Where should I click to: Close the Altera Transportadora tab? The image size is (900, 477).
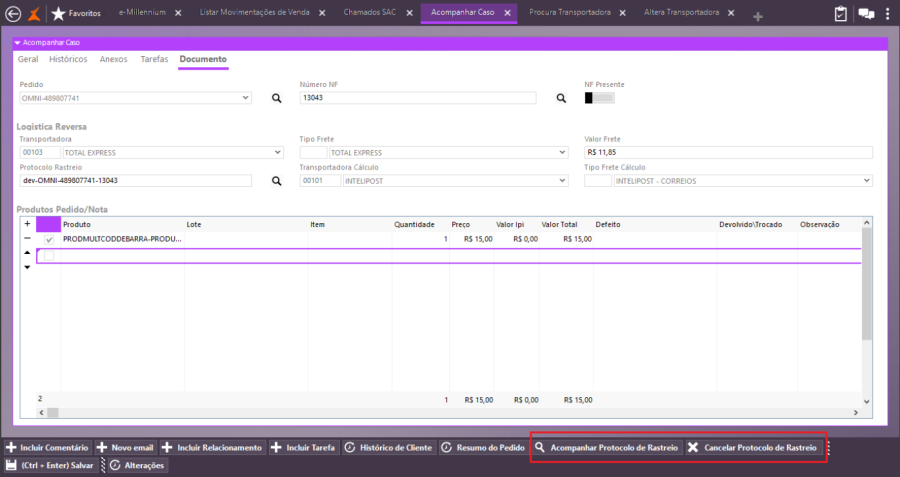(731, 13)
